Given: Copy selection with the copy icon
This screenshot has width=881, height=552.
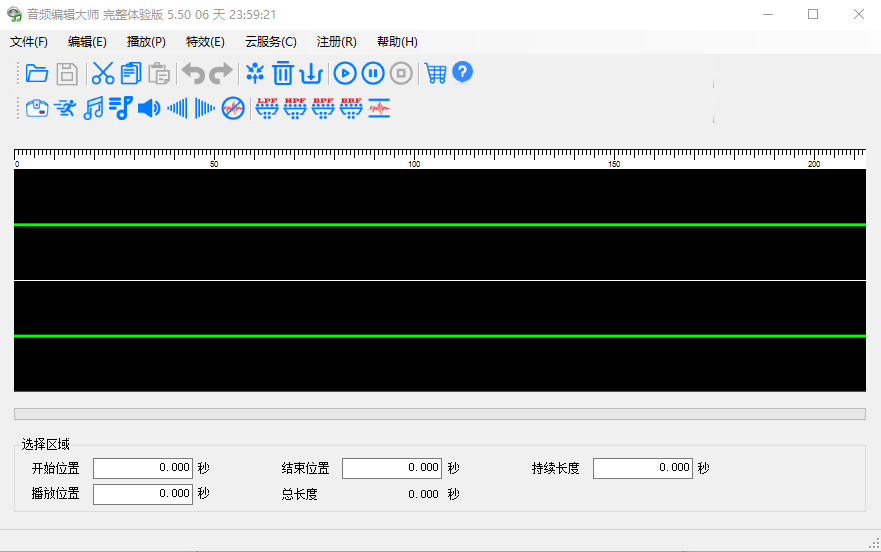Looking at the screenshot, I should [x=131, y=74].
